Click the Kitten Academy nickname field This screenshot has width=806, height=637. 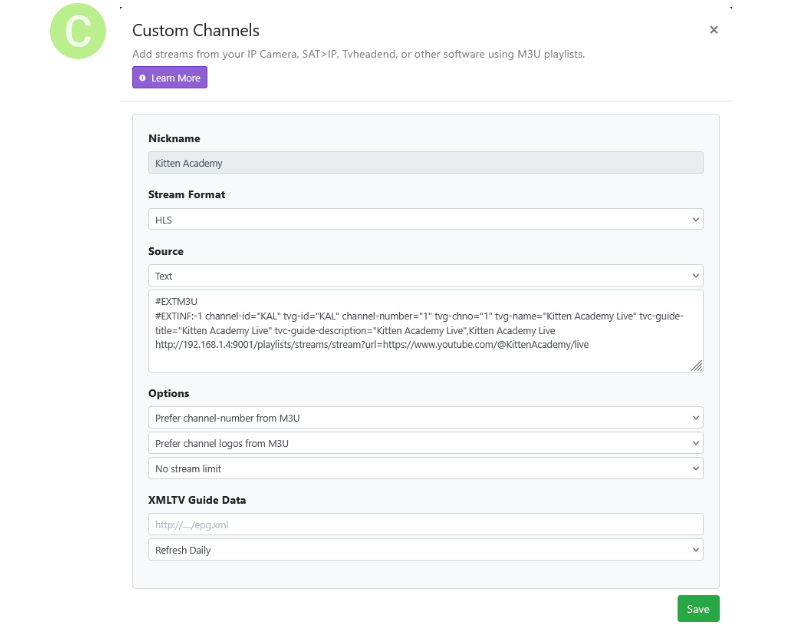[425, 162]
